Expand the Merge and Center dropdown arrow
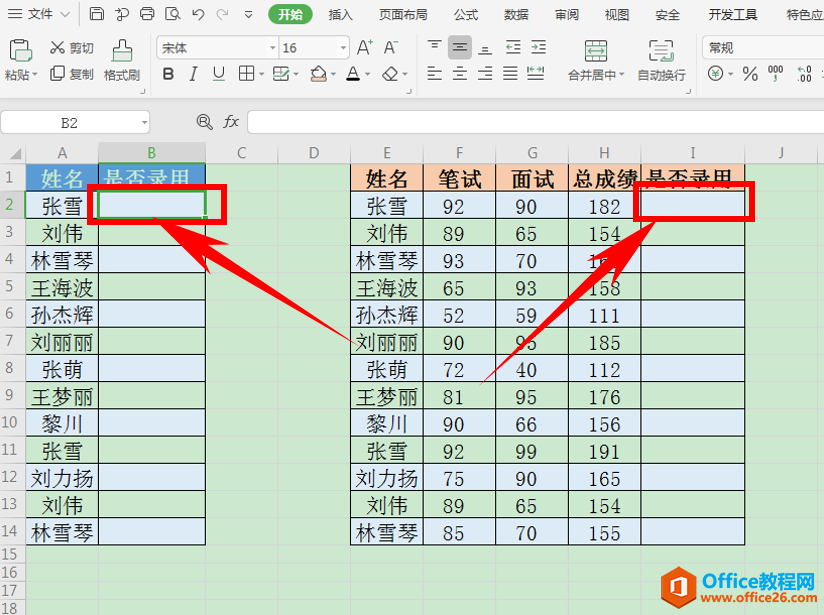The height and width of the screenshot is (615, 824). [x=622, y=75]
